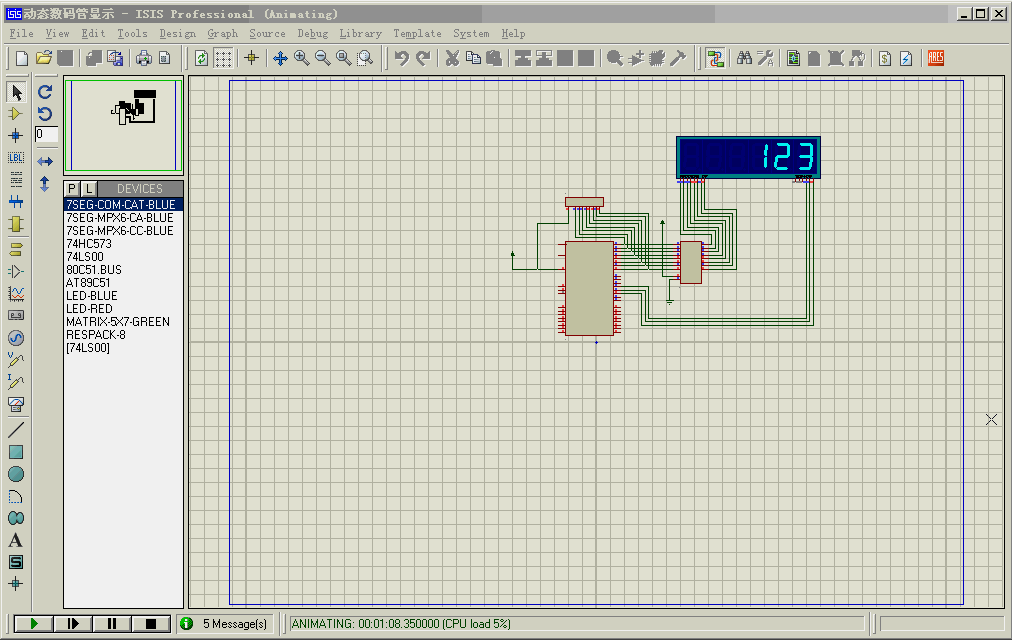Toggle the Wire Autorouter icon
Screen dimensions: 1012x640
715,59
